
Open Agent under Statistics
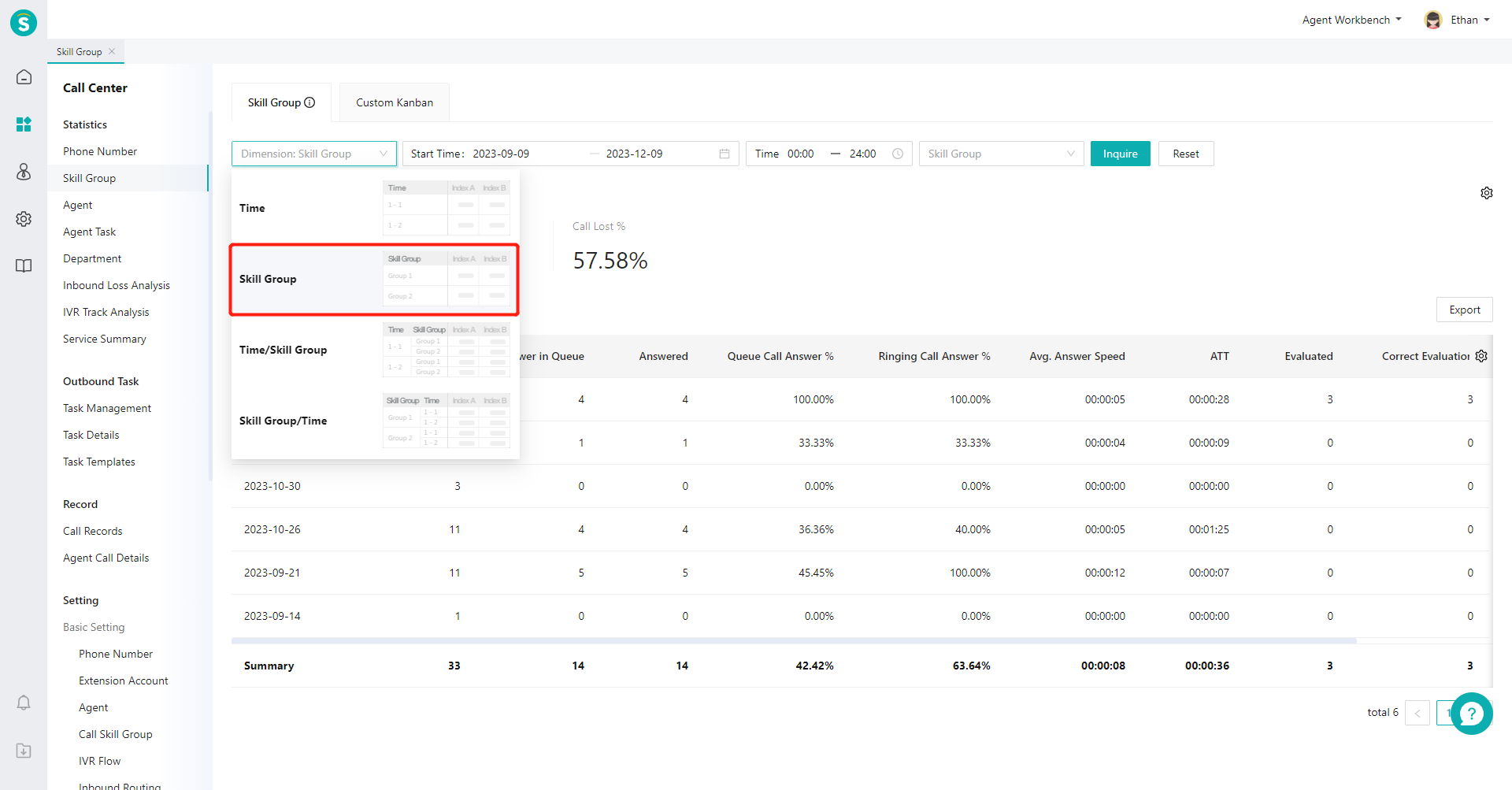(78, 205)
